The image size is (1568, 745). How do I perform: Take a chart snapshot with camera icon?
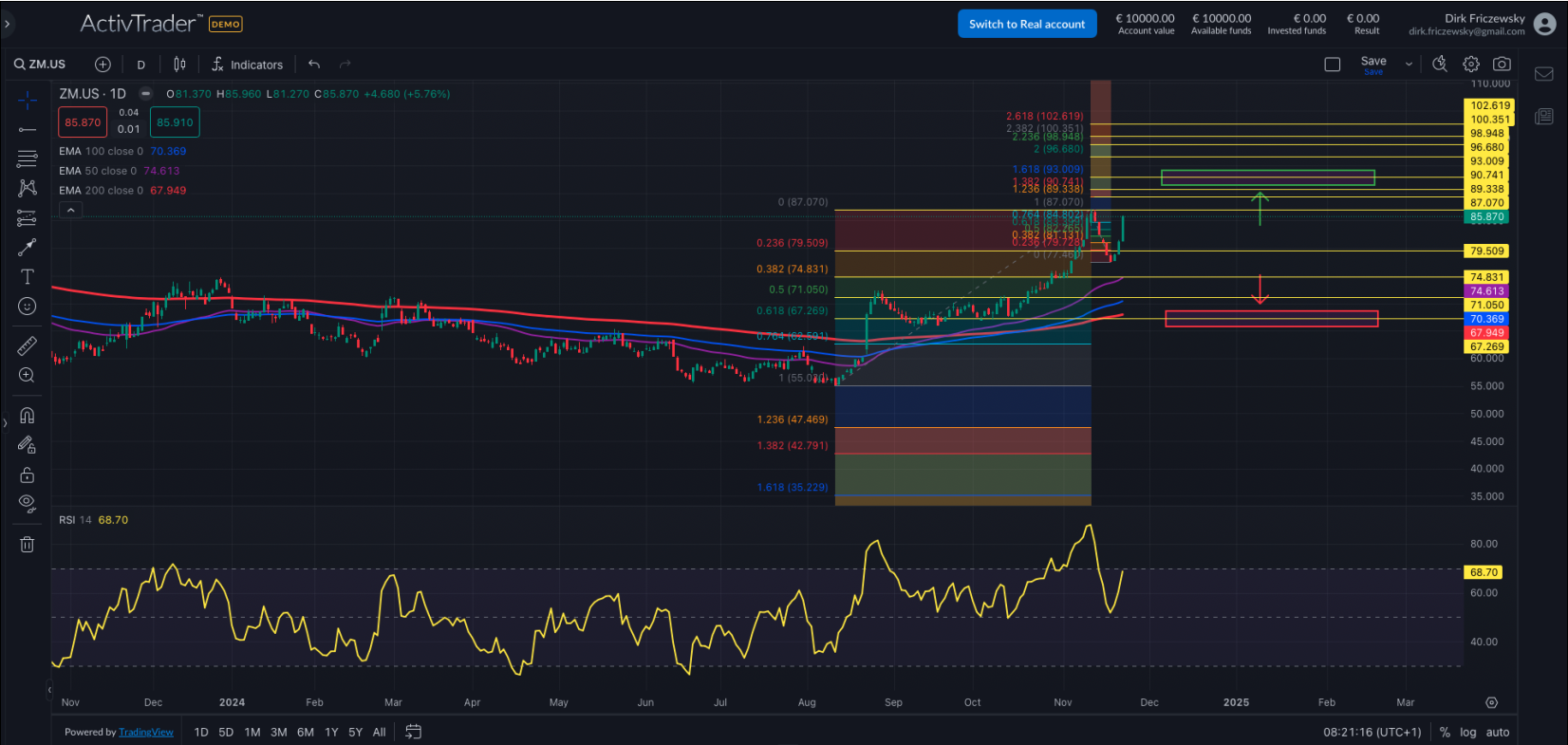pos(1502,65)
